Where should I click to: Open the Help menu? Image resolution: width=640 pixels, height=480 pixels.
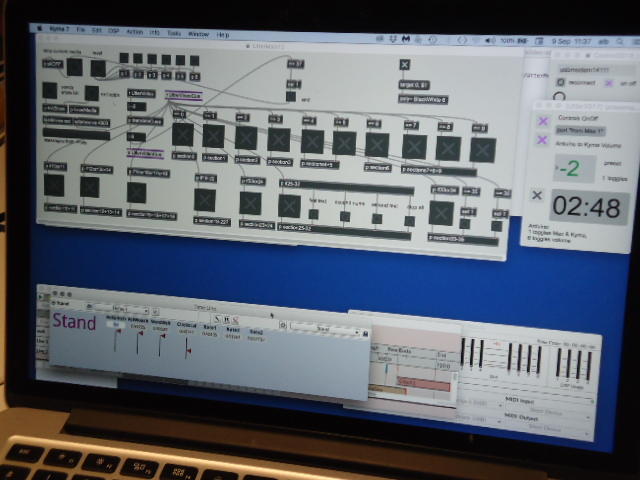222,35
